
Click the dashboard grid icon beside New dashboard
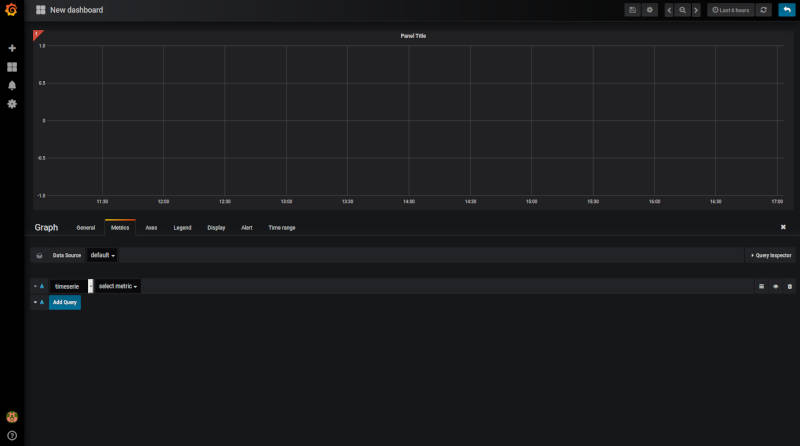[40, 10]
